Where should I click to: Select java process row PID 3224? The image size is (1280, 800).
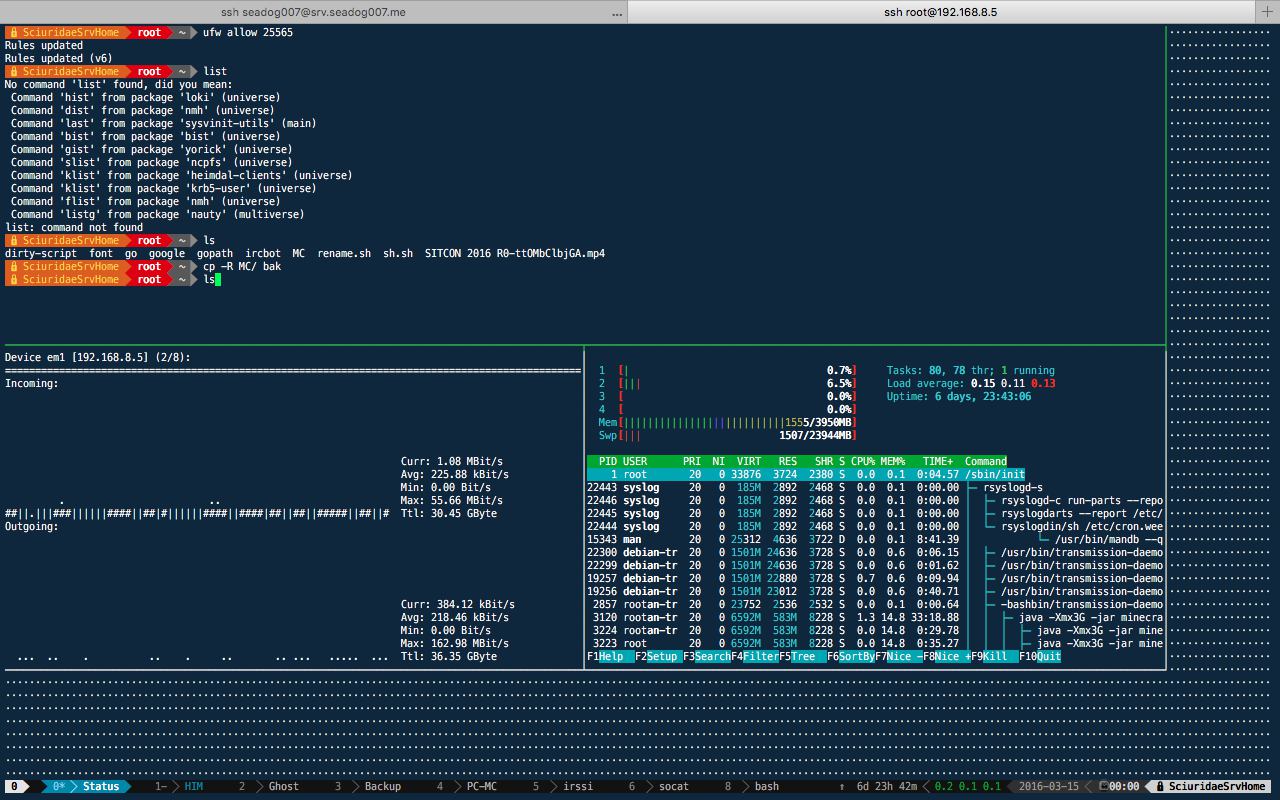coord(875,631)
